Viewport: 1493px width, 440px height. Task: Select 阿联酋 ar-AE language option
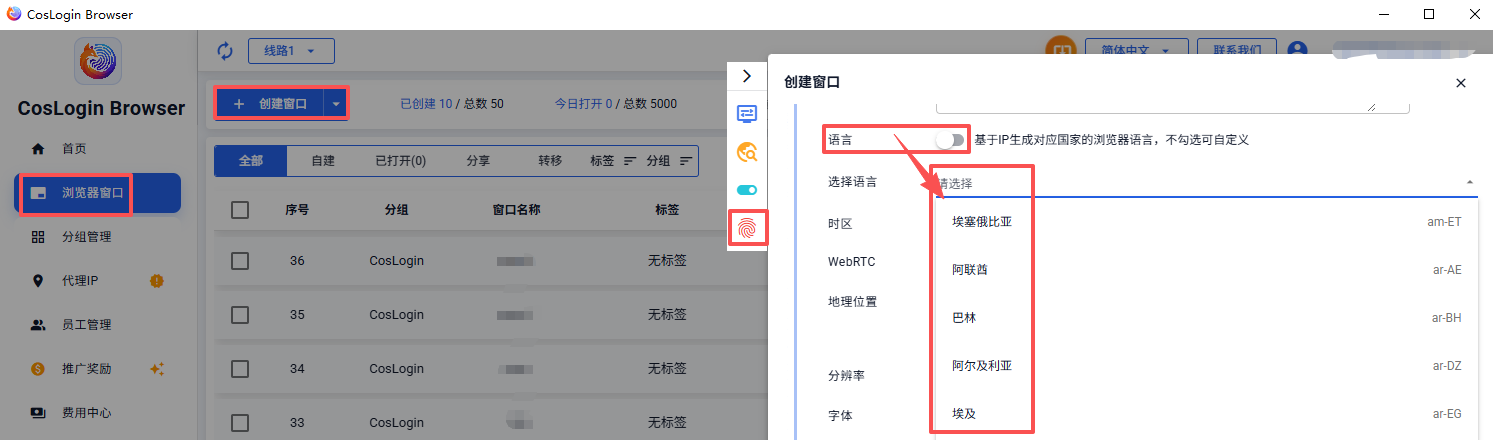(x=1206, y=270)
